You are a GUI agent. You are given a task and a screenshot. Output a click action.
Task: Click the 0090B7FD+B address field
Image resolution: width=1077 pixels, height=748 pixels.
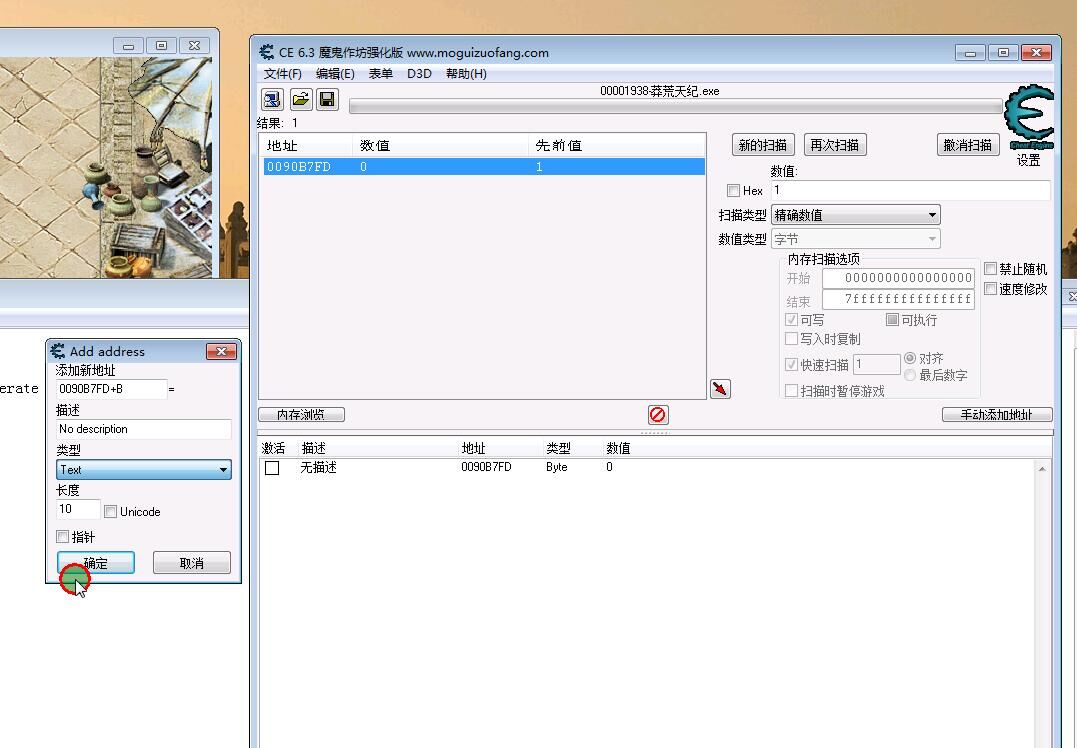point(111,389)
